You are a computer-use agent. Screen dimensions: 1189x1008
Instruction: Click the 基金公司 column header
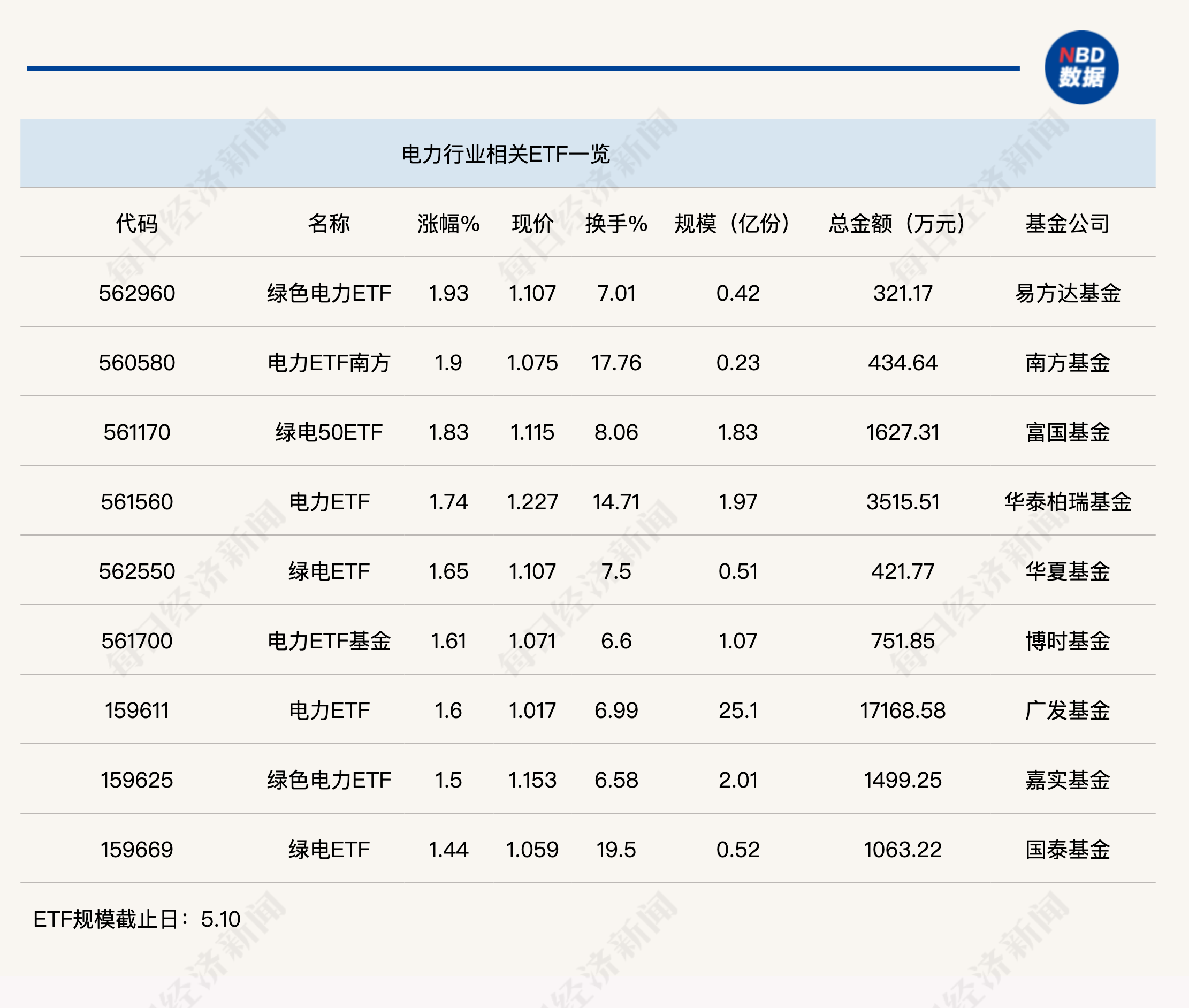tap(1067, 224)
